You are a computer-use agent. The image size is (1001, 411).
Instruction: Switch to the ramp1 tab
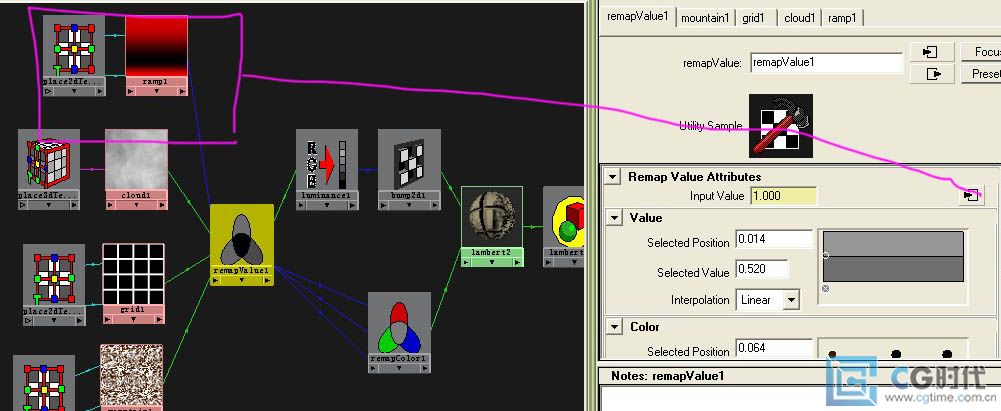click(x=842, y=18)
